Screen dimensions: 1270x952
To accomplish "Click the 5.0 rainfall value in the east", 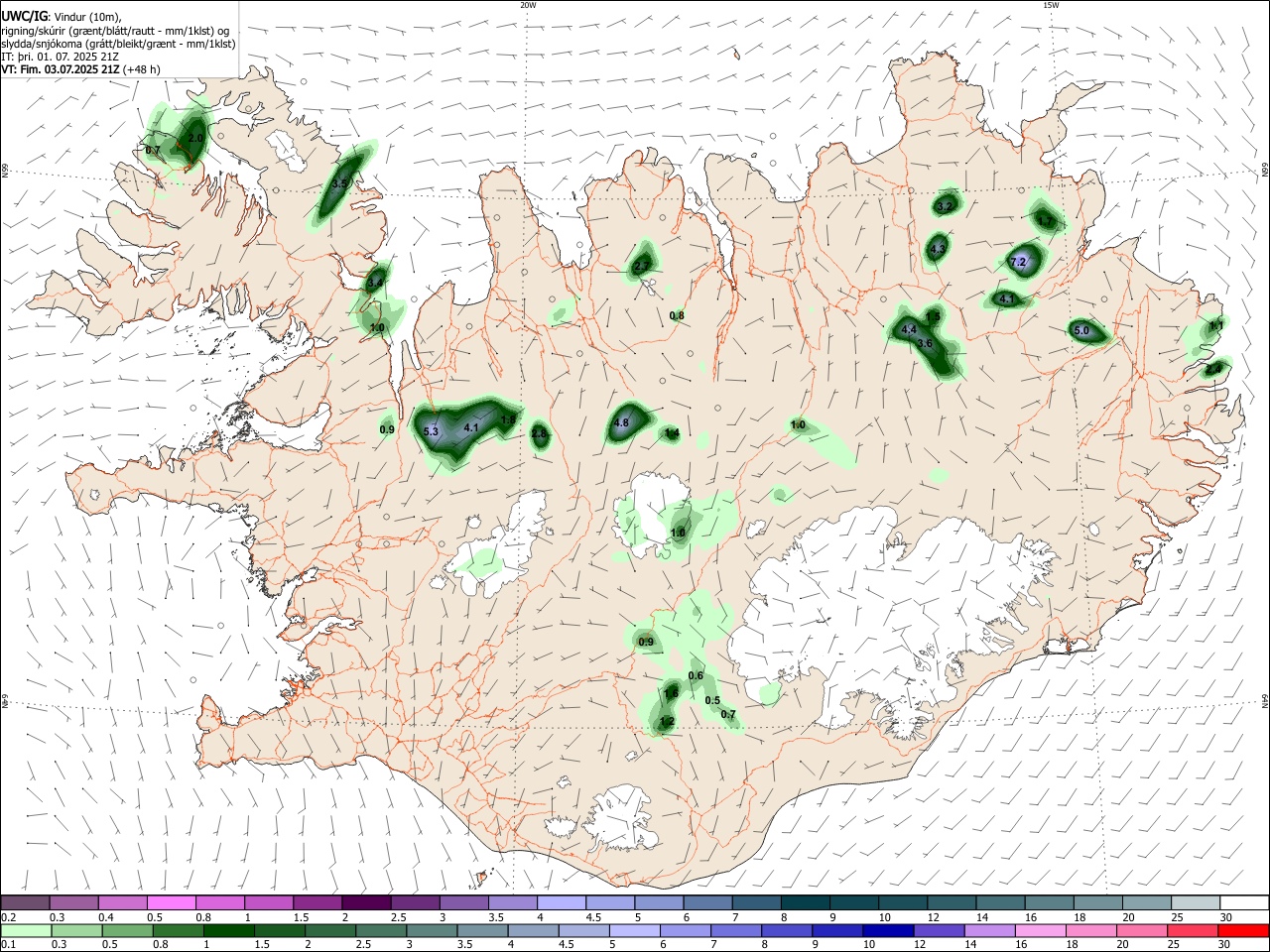I will pos(1081,330).
